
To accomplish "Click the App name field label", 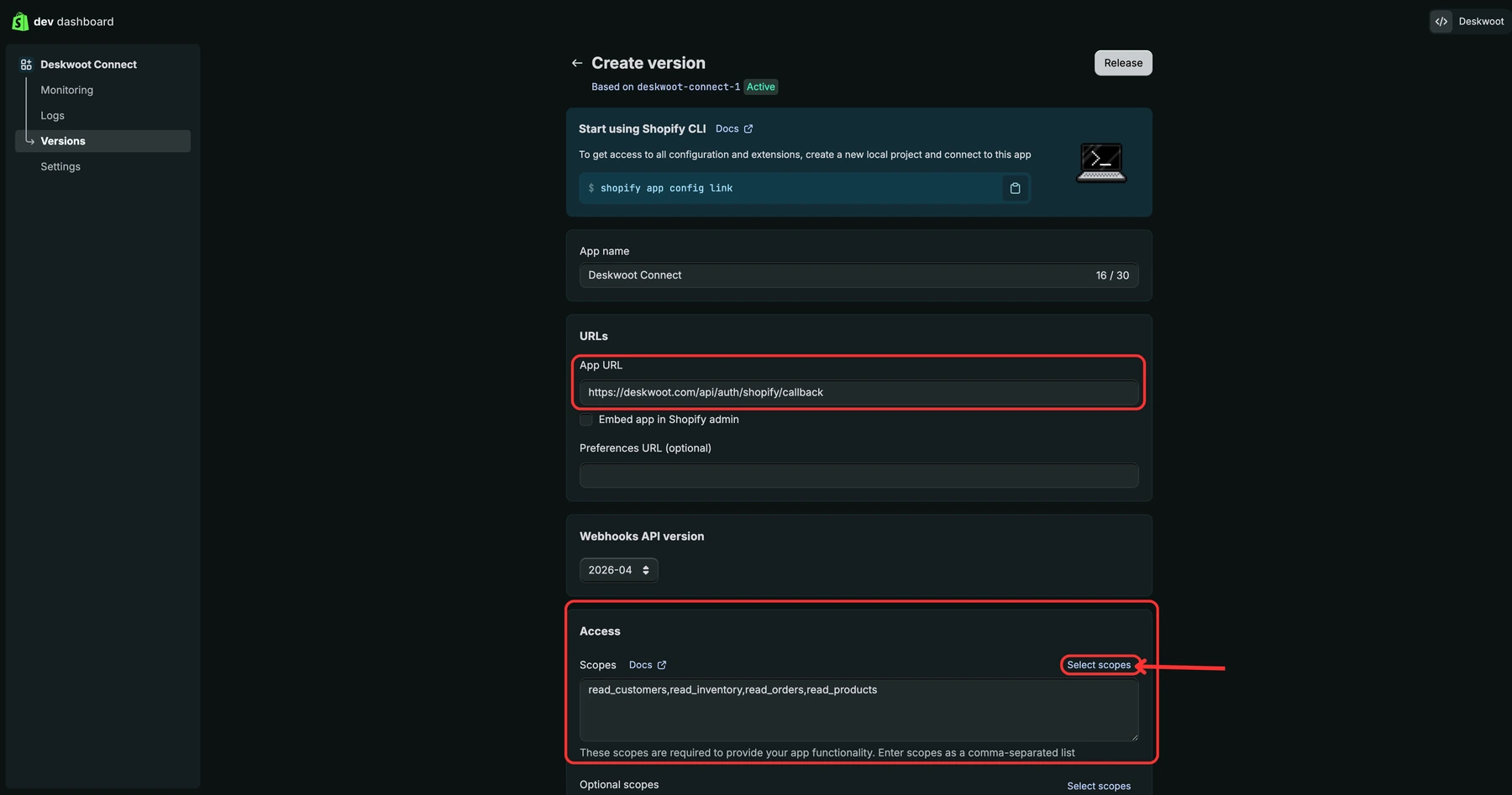I will pos(604,251).
